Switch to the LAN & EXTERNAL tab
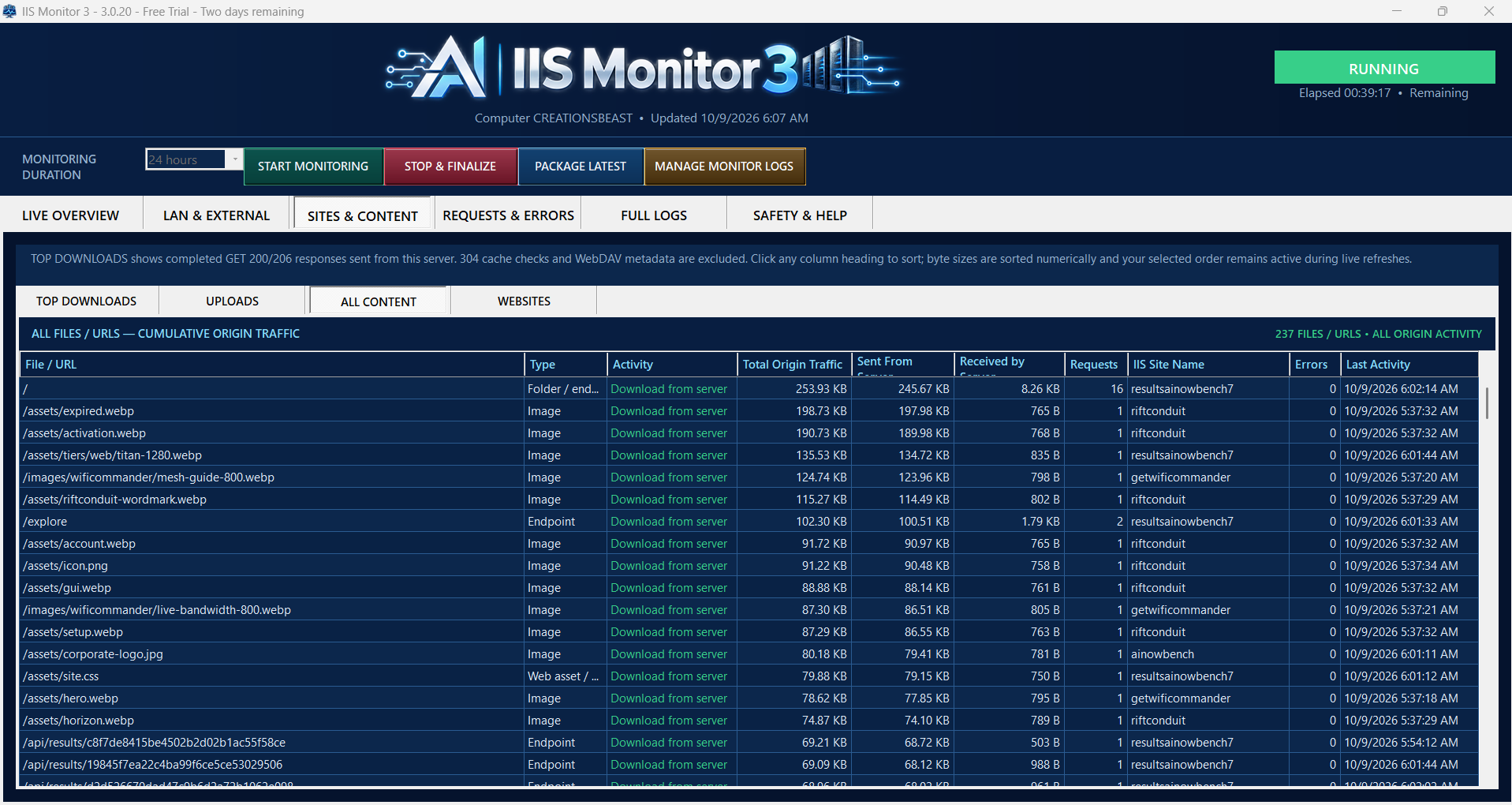The height and width of the screenshot is (805, 1512). (217, 215)
